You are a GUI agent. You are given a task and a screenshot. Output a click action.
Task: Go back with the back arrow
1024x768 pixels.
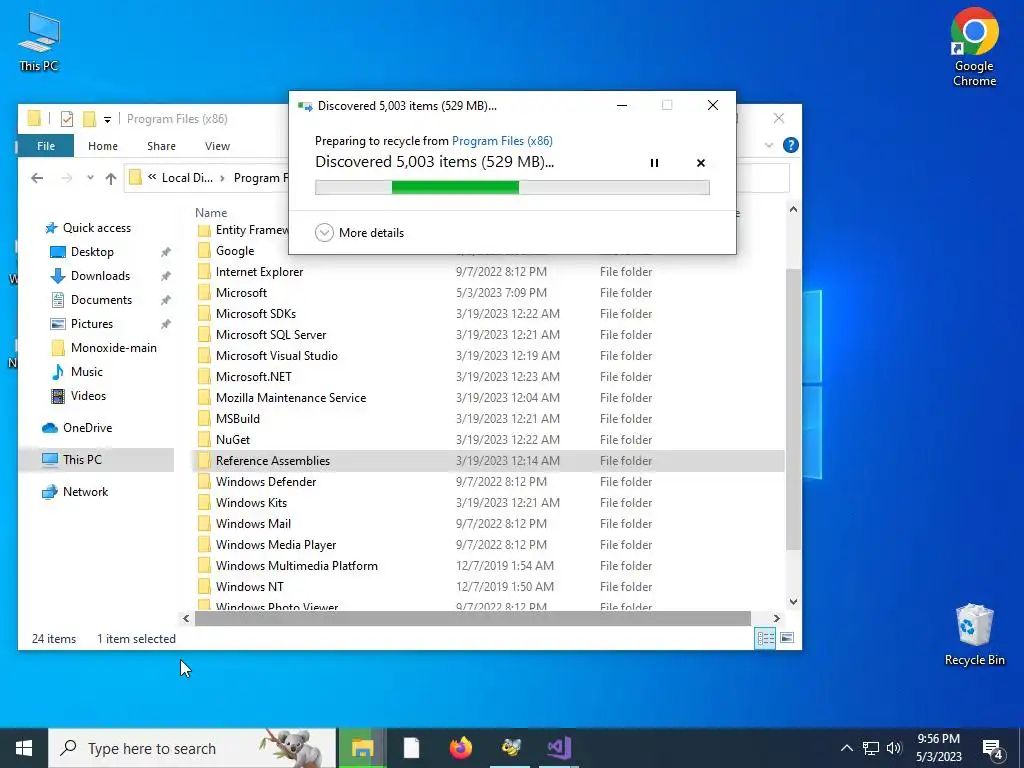(37, 178)
